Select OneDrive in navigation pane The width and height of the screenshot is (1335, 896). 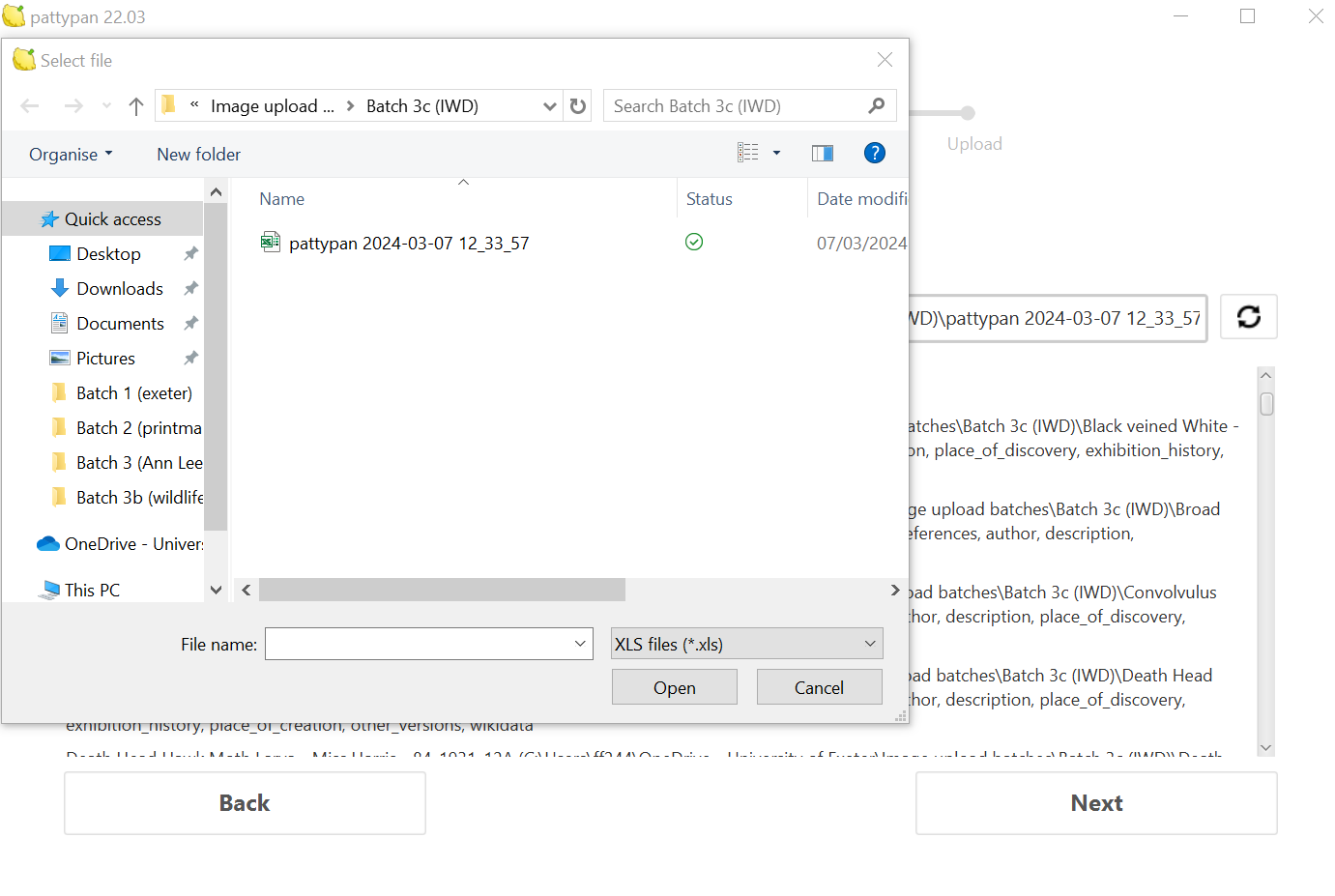coord(119,544)
